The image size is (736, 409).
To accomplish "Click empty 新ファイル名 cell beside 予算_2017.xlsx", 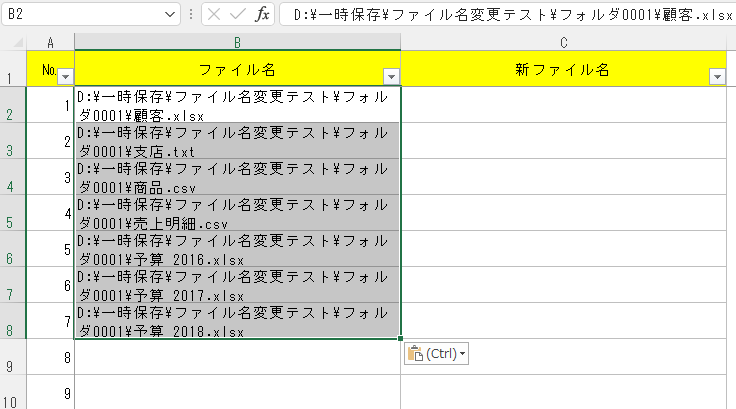I will [x=563, y=285].
